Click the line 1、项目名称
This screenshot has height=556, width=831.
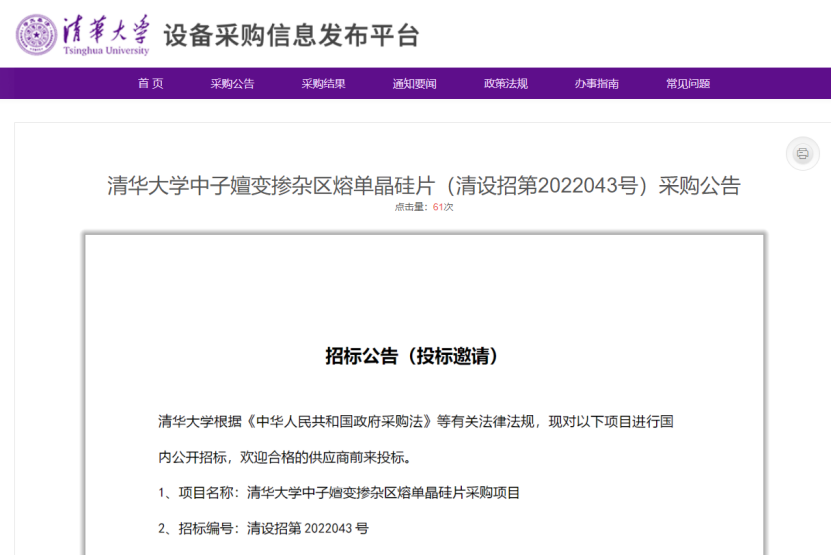point(339,492)
